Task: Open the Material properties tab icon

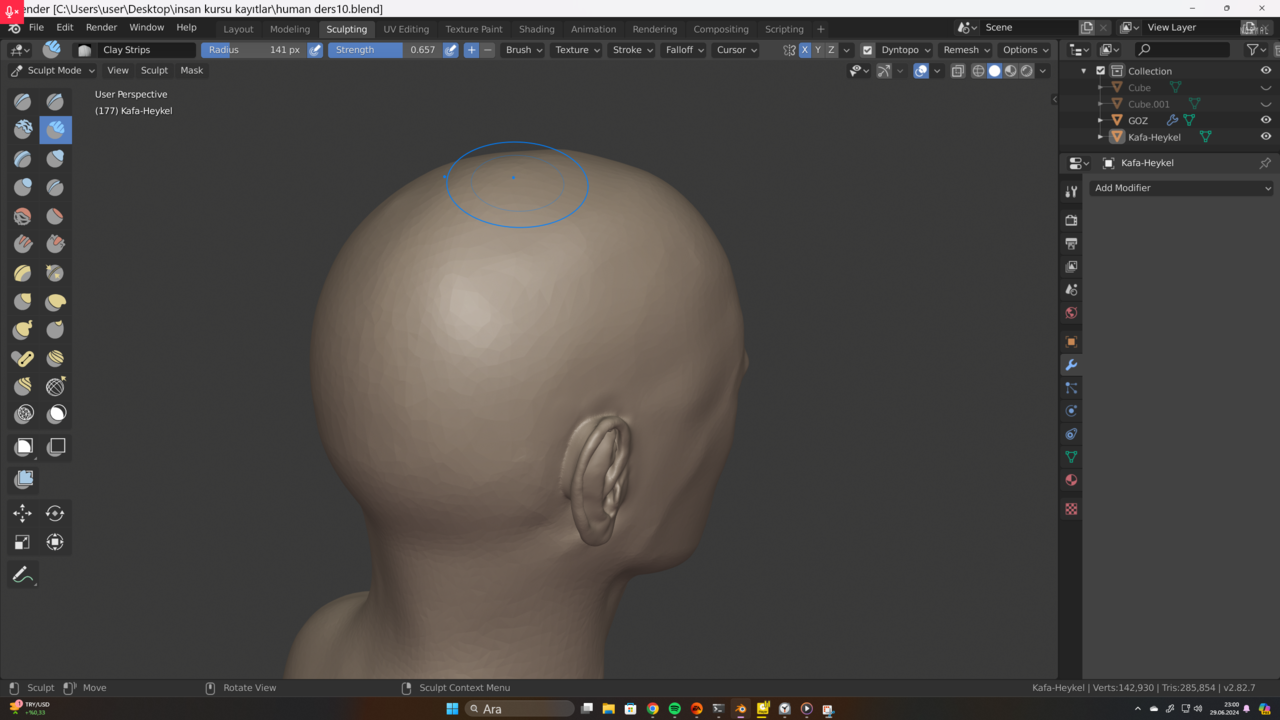Action: pos(1071,480)
